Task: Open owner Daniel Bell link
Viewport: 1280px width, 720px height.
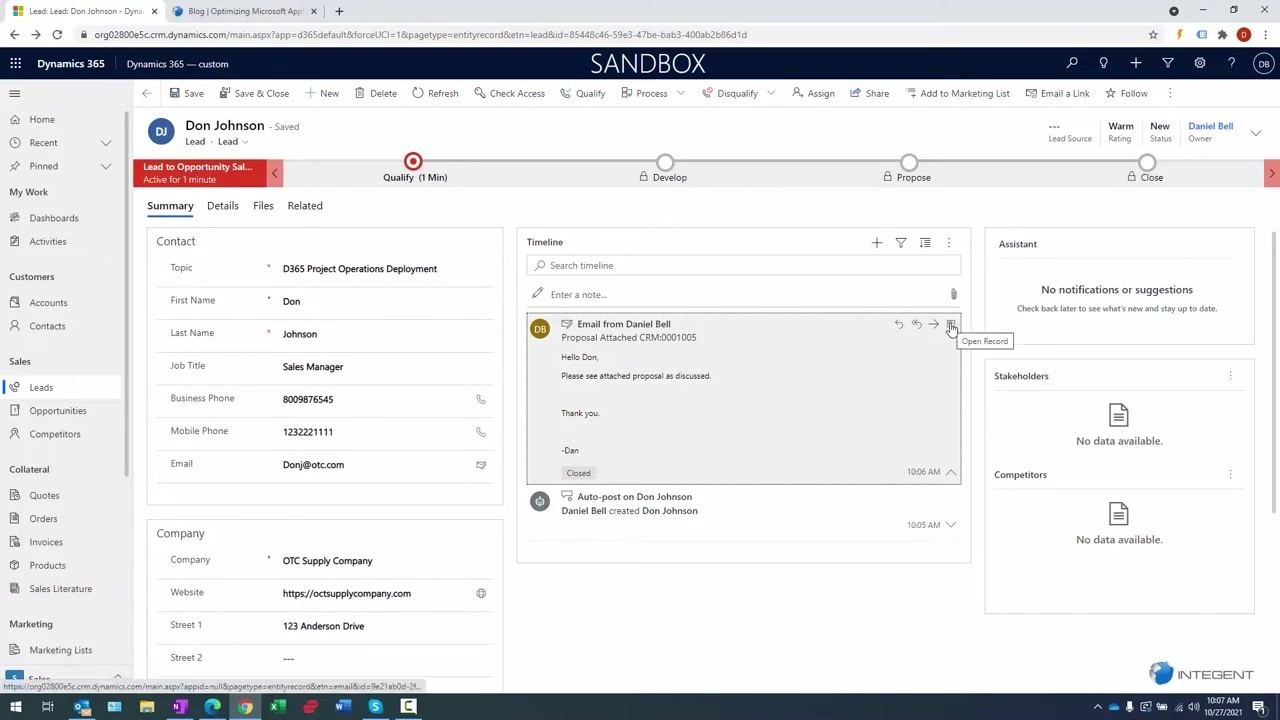Action: [1210, 126]
